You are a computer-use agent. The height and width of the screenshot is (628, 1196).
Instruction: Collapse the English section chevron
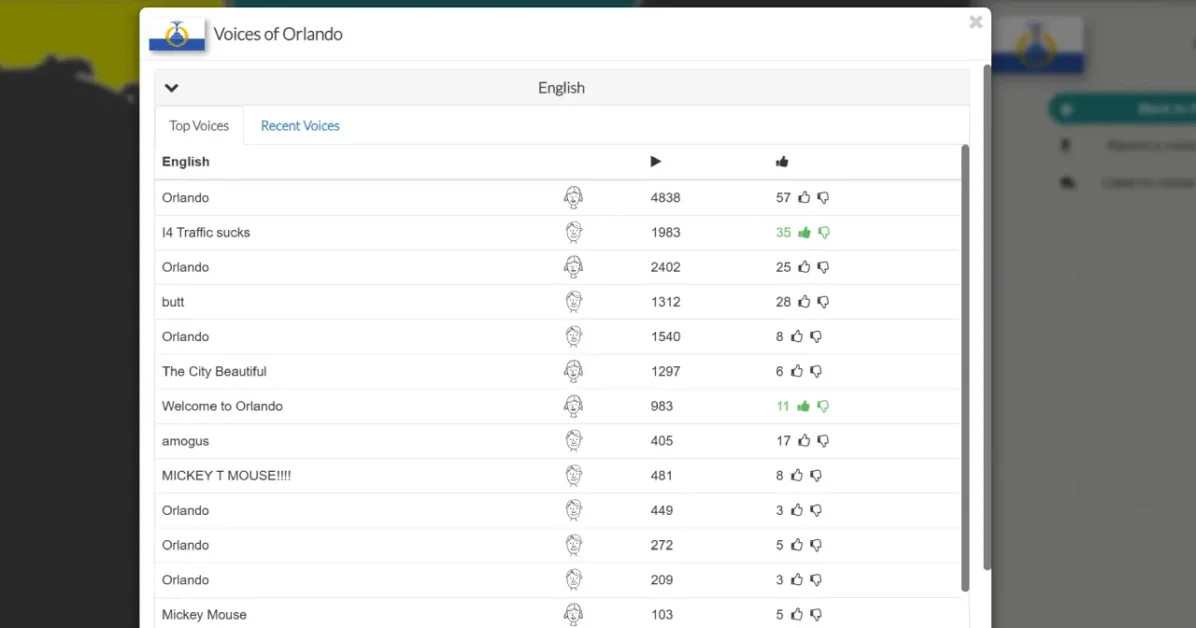click(172, 88)
